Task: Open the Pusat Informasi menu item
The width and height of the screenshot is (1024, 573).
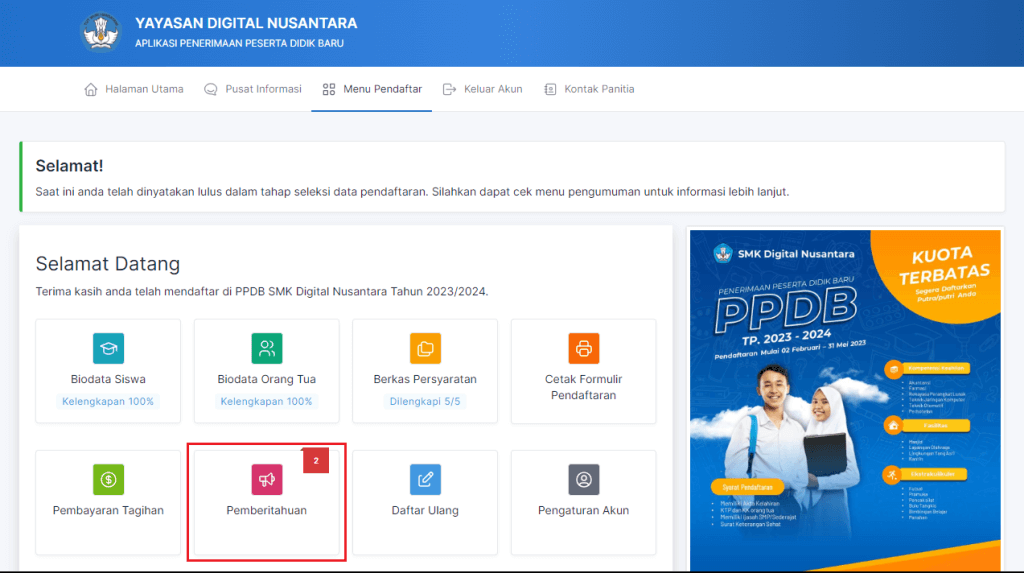Action: coord(253,89)
